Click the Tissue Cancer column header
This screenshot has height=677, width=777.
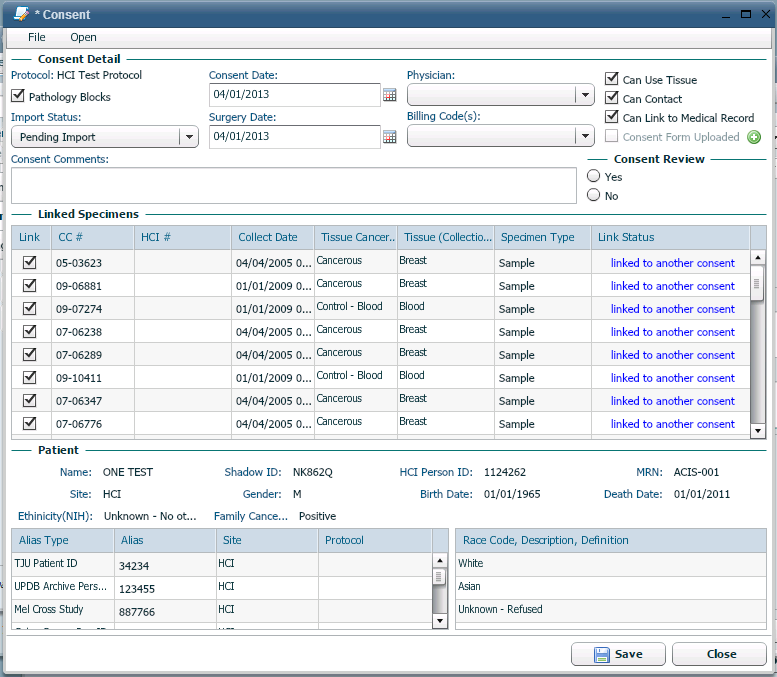tap(356, 237)
